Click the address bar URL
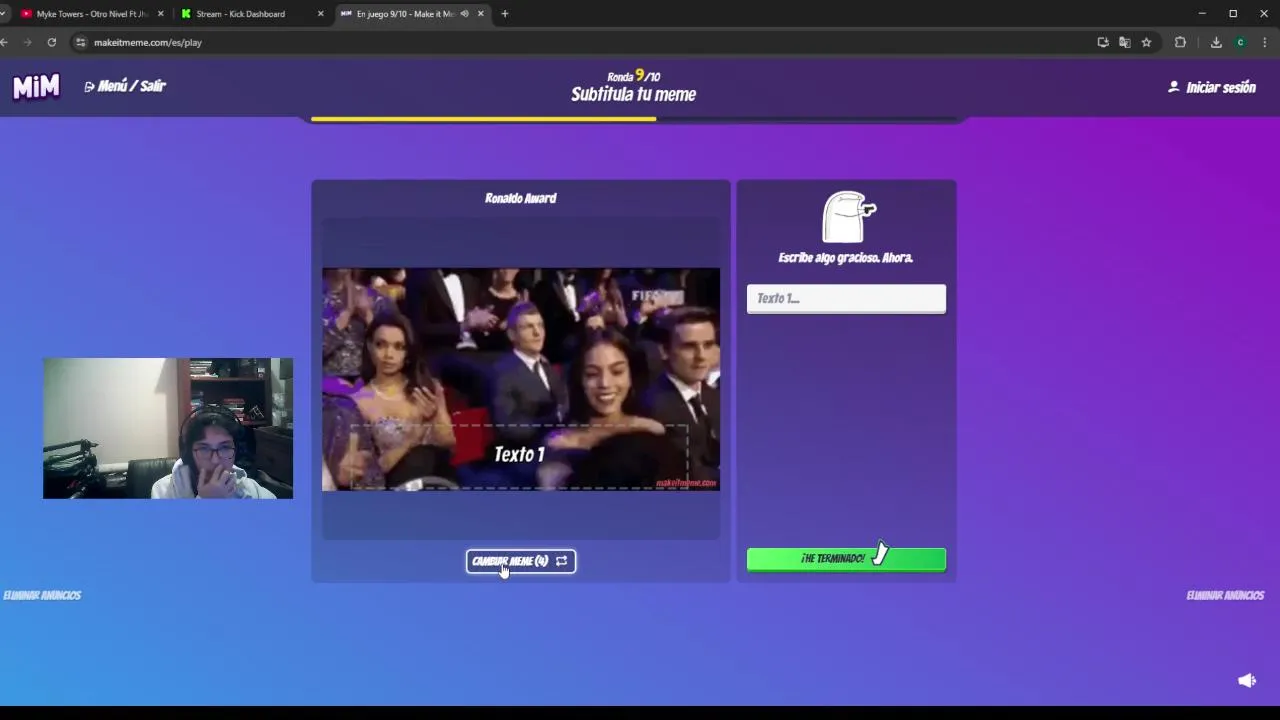1280x720 pixels. pos(148,43)
